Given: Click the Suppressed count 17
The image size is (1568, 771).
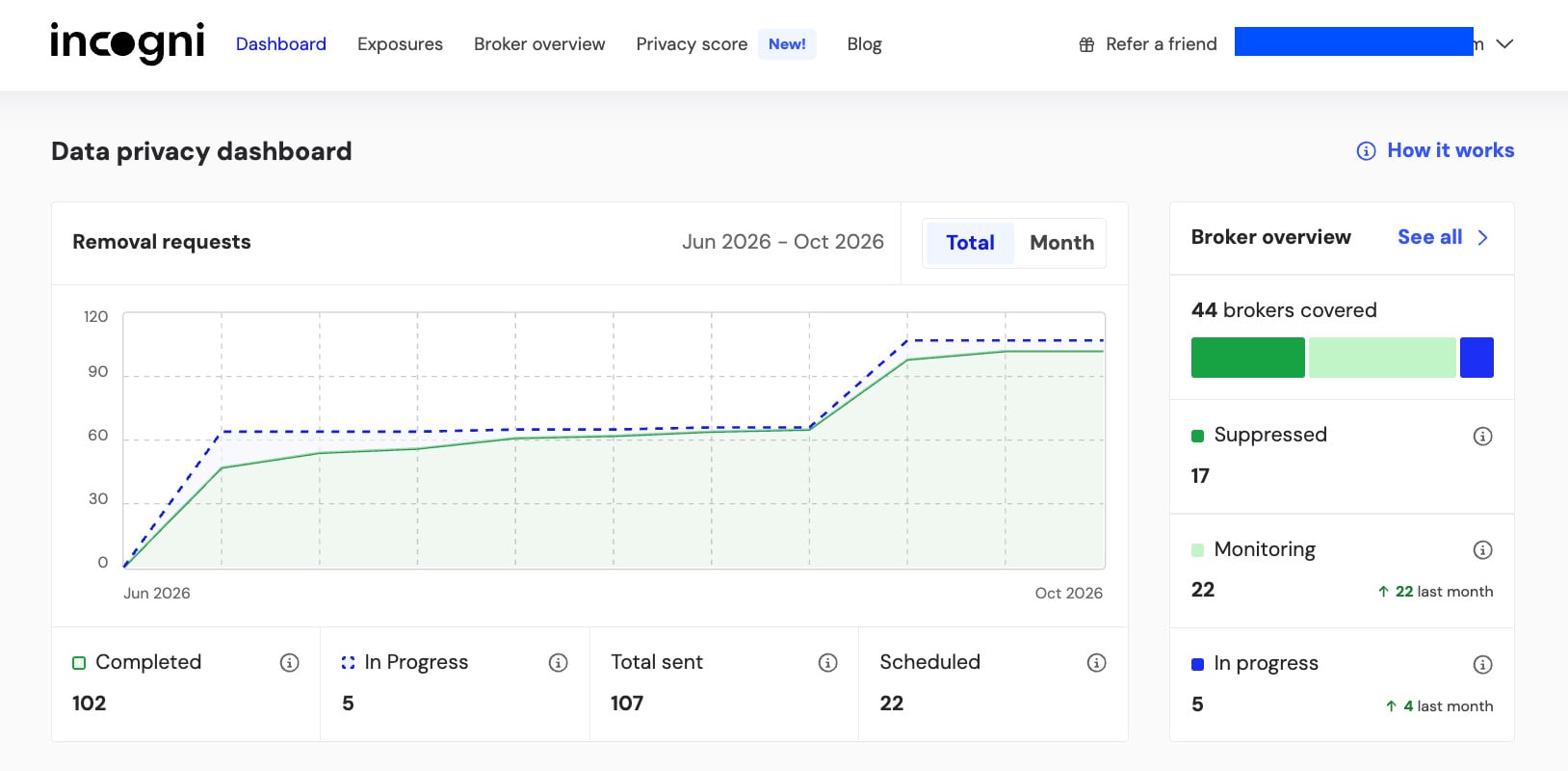Looking at the screenshot, I should [x=1200, y=476].
